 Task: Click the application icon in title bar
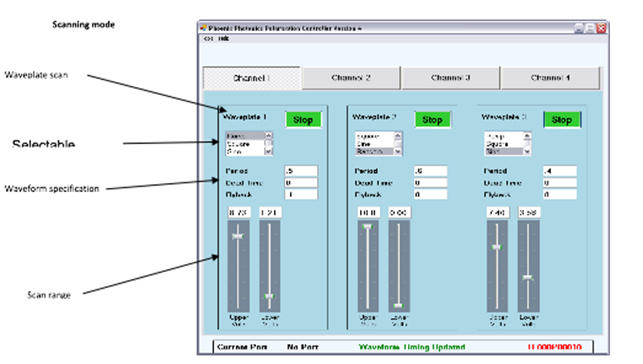click(x=203, y=28)
